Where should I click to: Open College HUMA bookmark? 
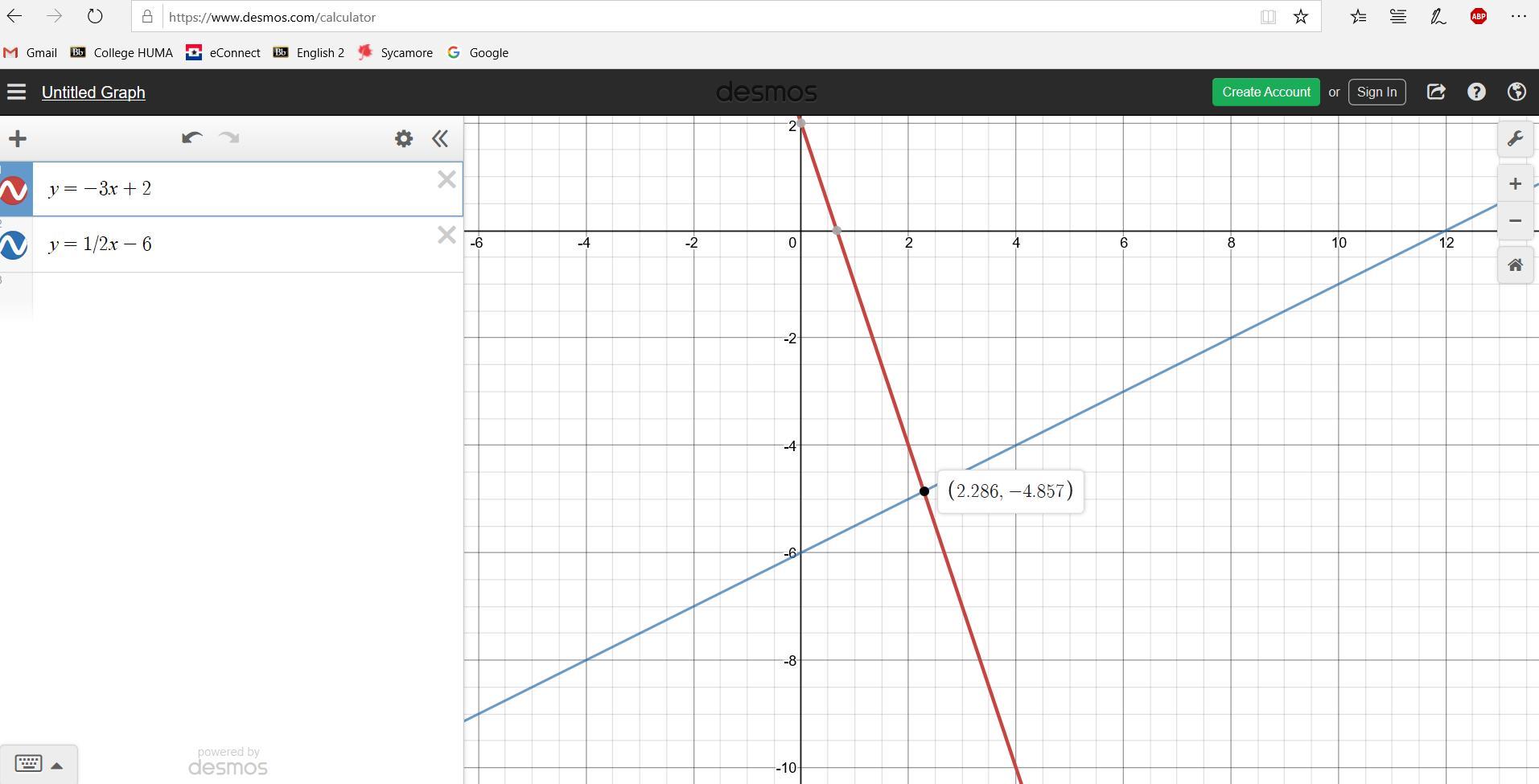[121, 53]
